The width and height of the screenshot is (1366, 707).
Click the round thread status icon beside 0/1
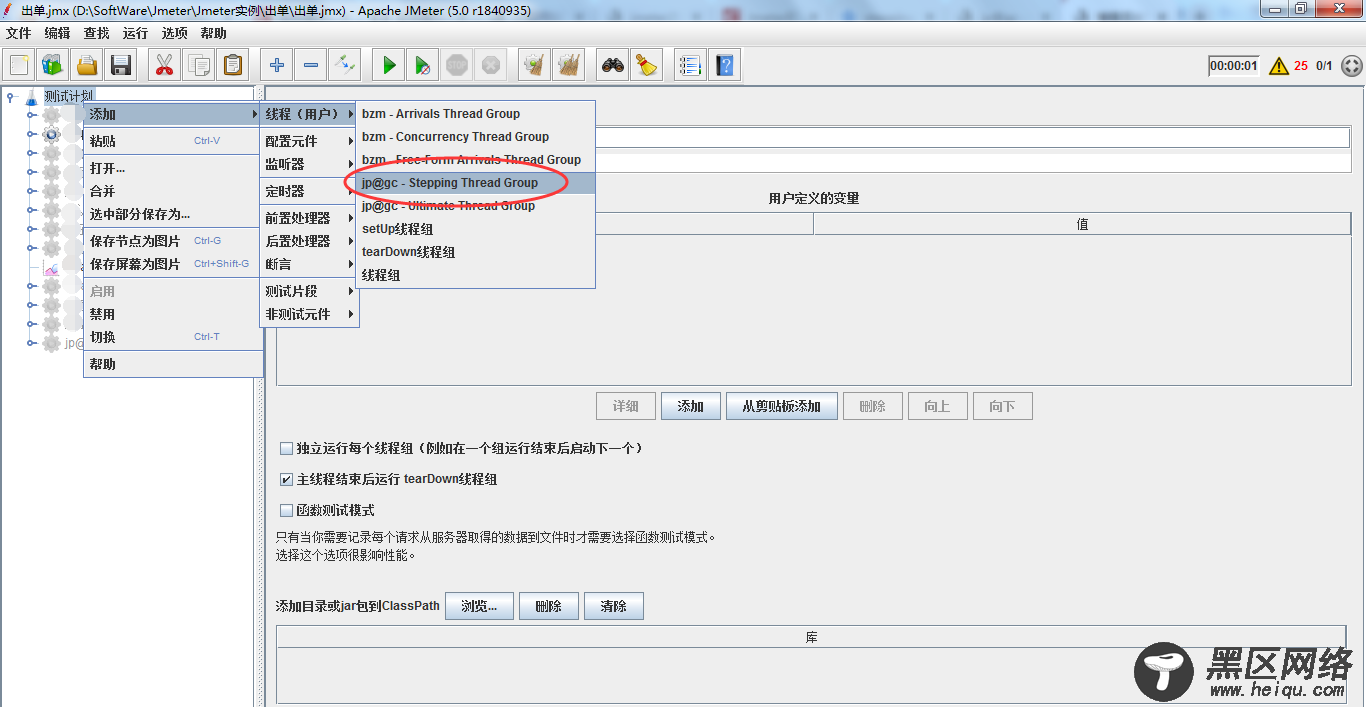click(1351, 66)
